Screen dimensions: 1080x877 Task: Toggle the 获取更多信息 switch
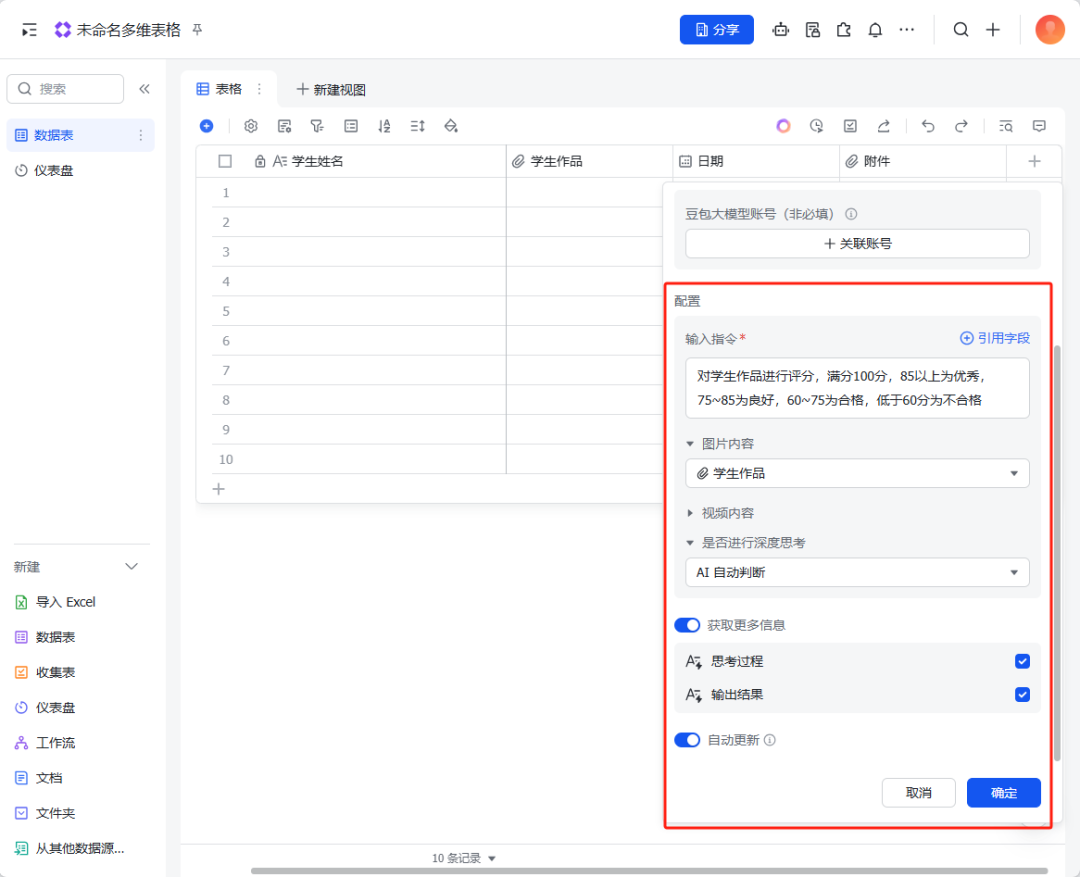coord(687,625)
